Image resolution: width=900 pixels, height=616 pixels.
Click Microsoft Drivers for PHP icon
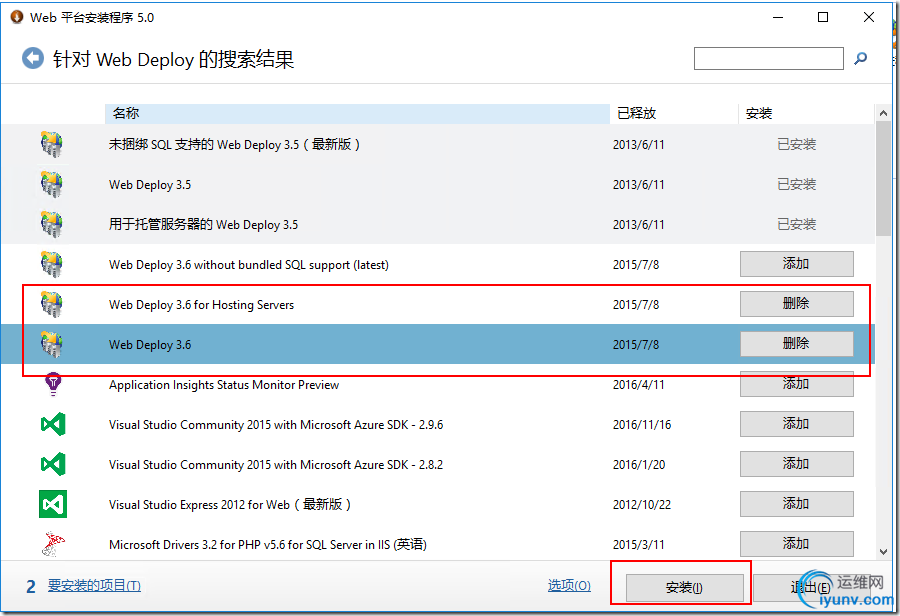53,544
